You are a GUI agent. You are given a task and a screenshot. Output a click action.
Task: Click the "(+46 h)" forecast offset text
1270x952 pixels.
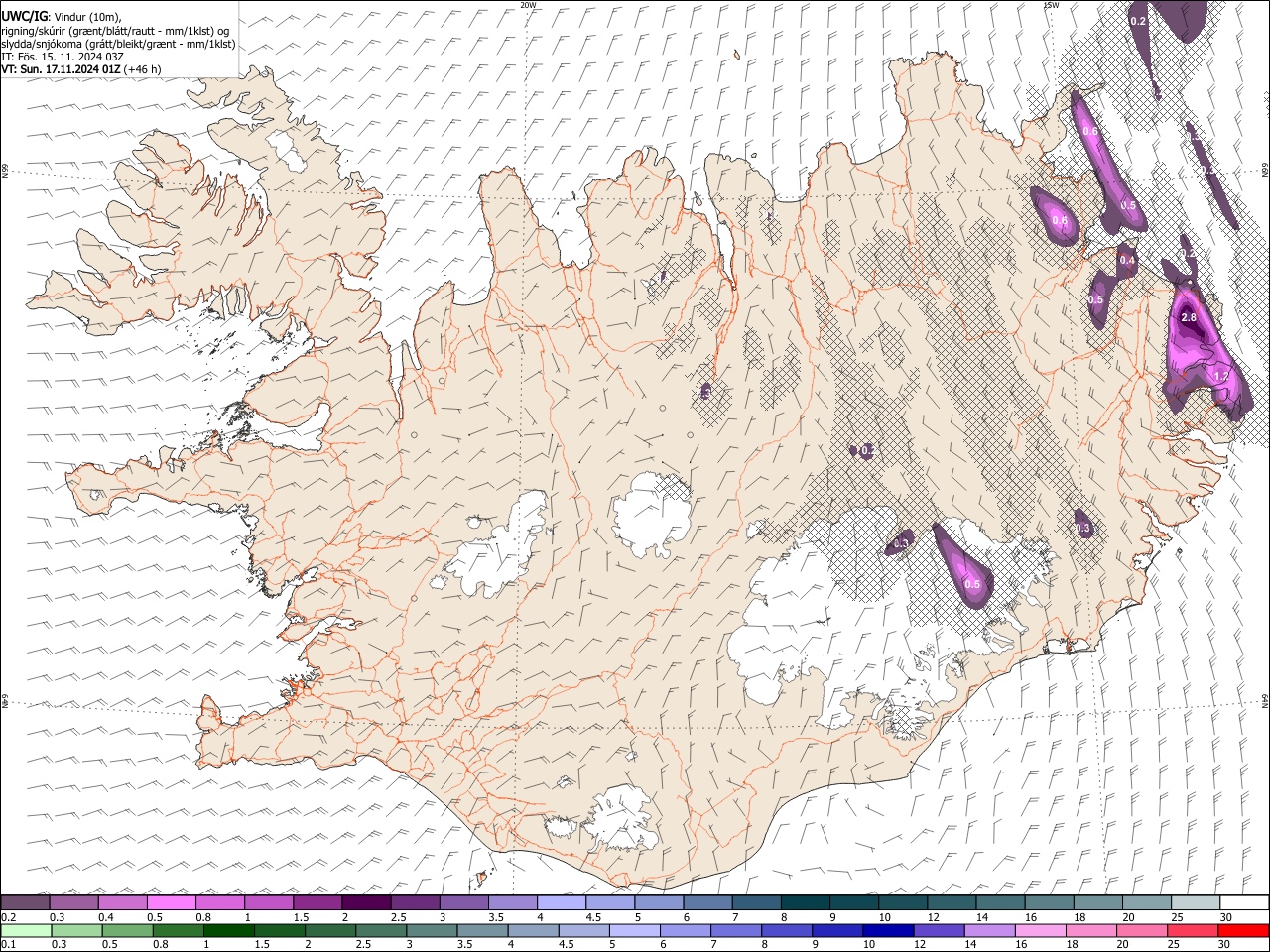click(x=143, y=69)
